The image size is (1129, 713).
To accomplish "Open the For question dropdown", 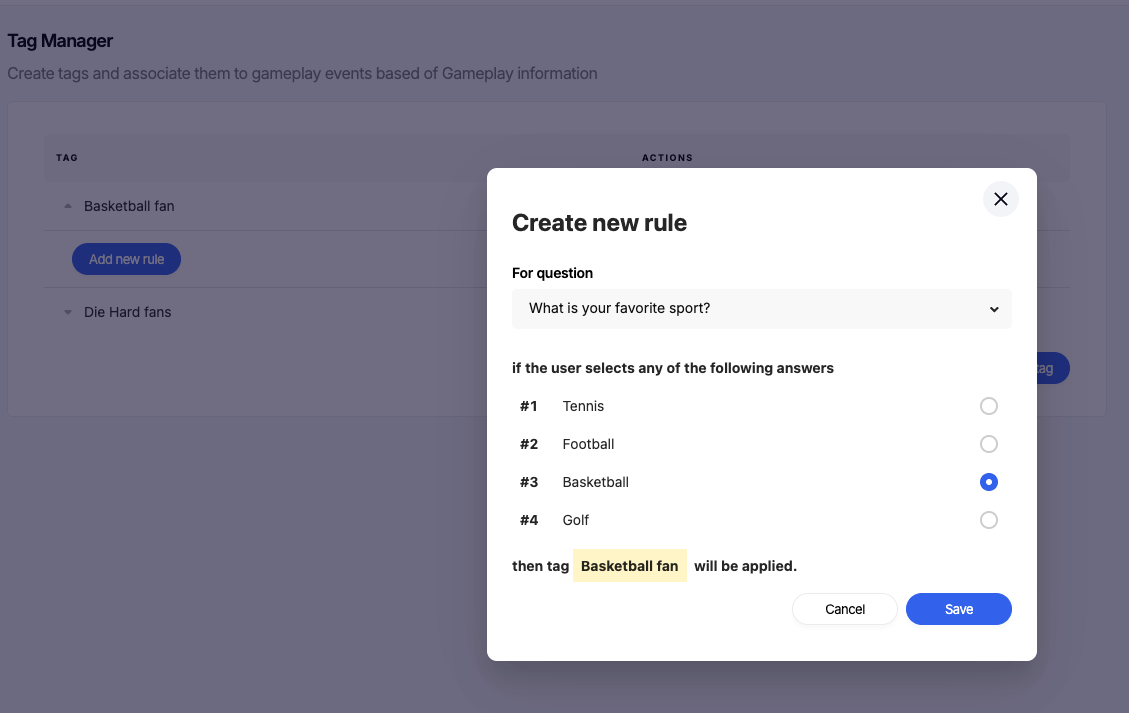I will point(761,309).
